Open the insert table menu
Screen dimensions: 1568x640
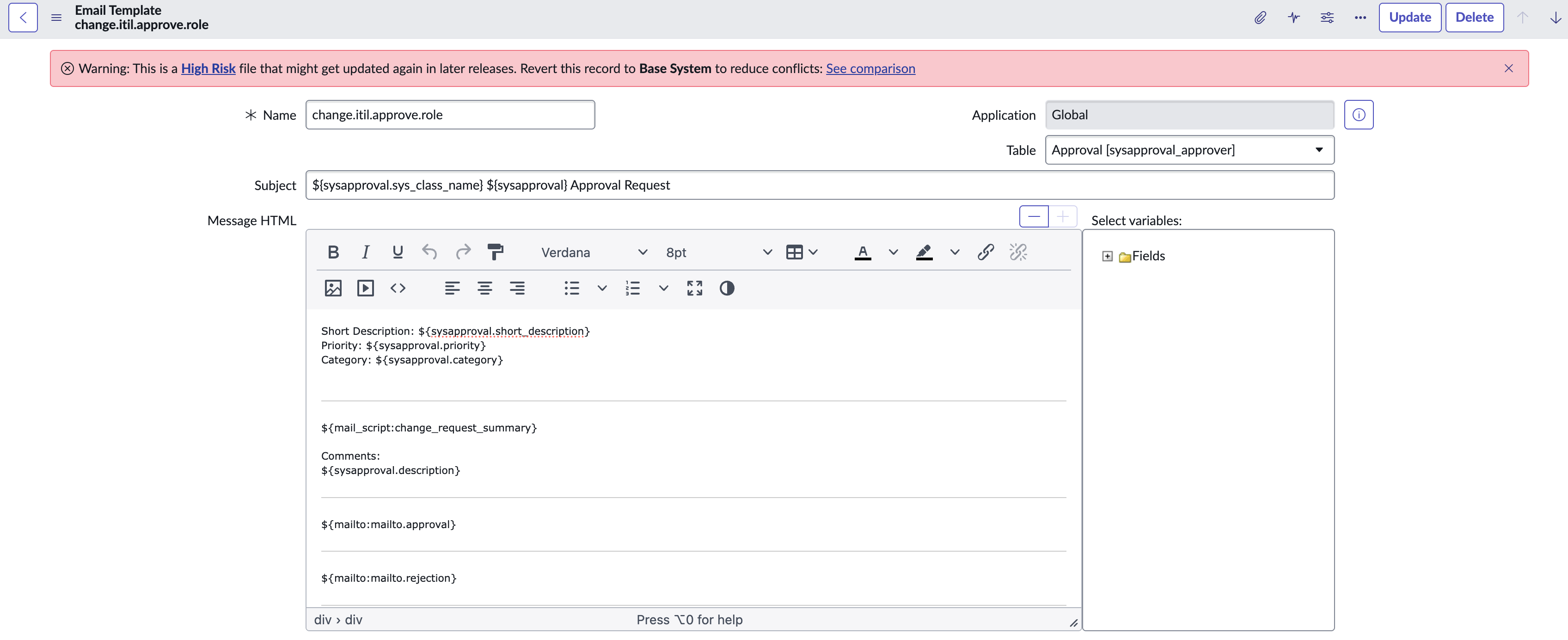802,252
